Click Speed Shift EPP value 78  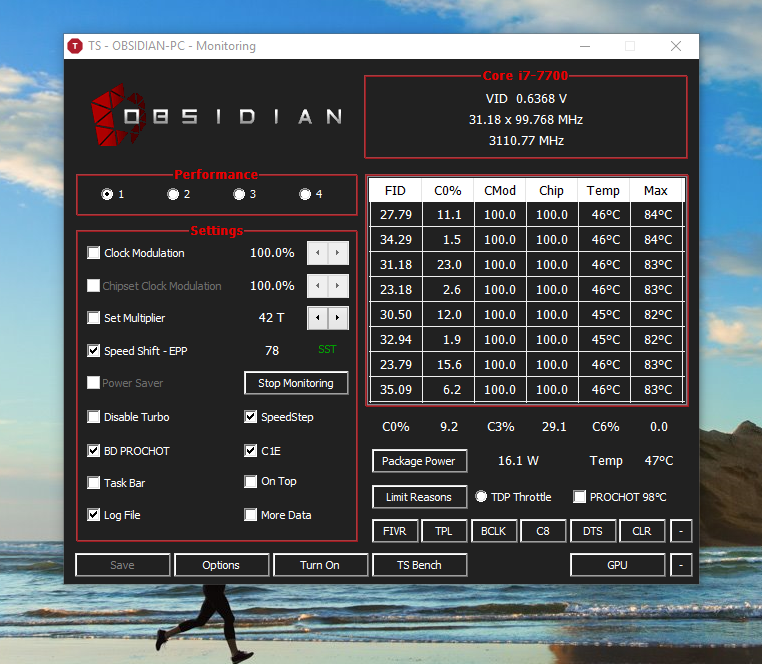pyautogui.click(x=272, y=350)
